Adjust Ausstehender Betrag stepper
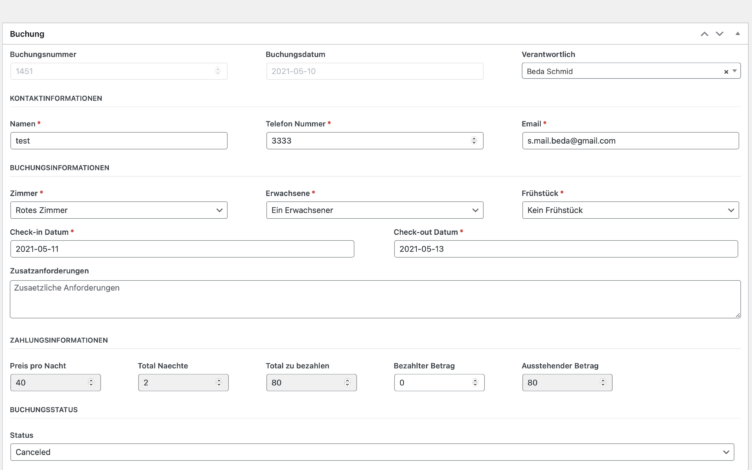The image size is (752, 470). (x=603, y=383)
